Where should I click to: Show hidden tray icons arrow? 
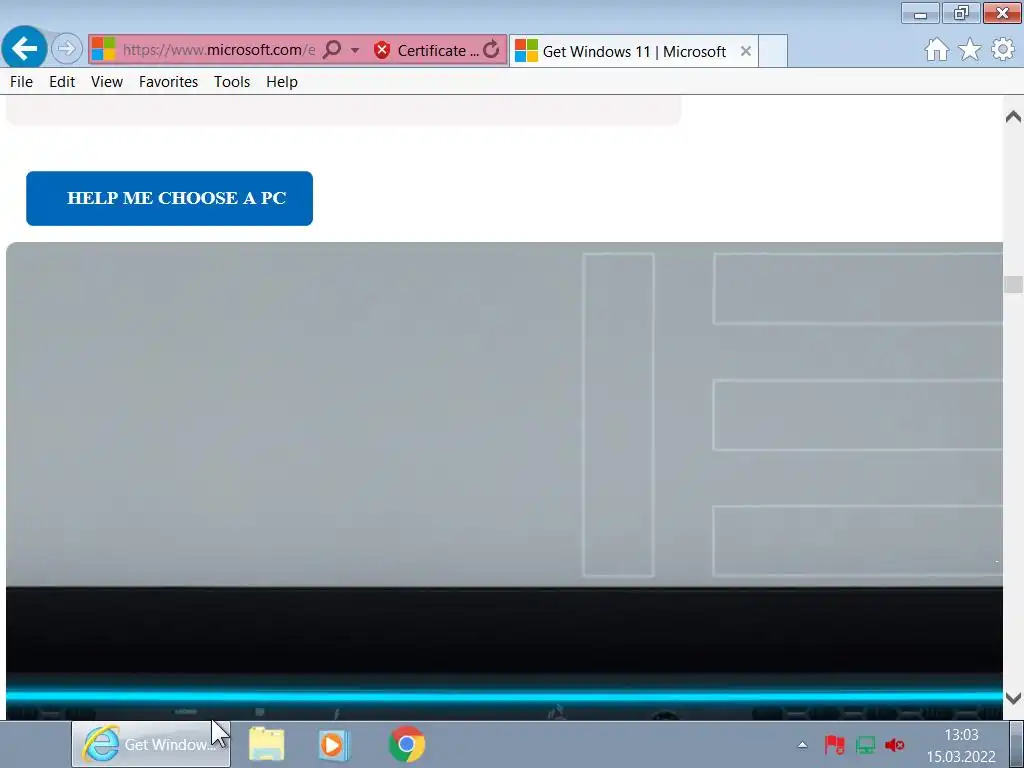tap(803, 744)
